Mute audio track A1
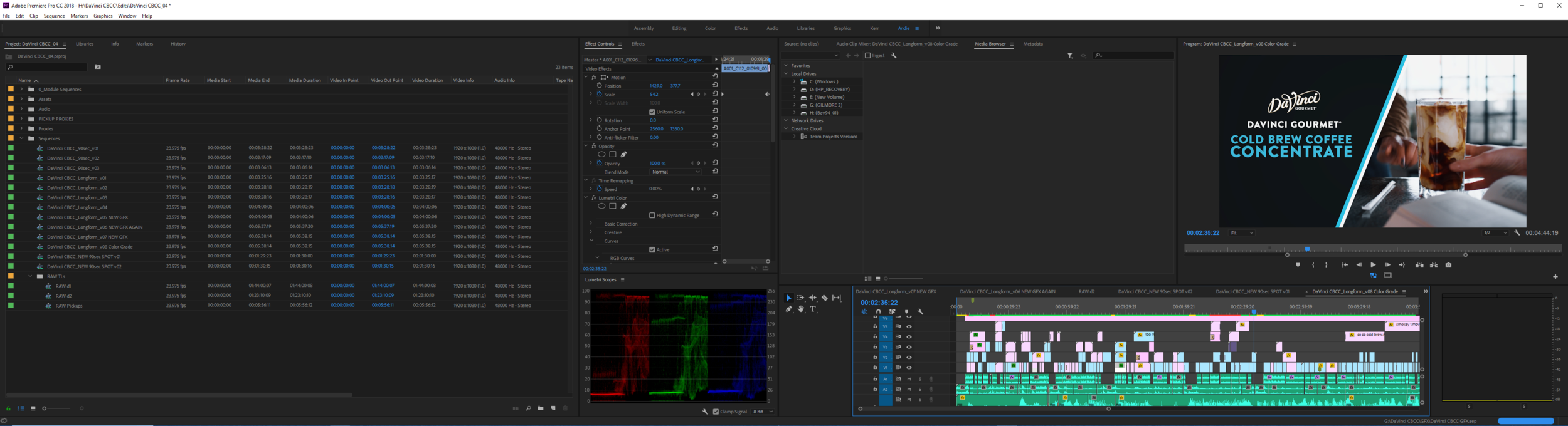1568x426 pixels. [x=909, y=379]
